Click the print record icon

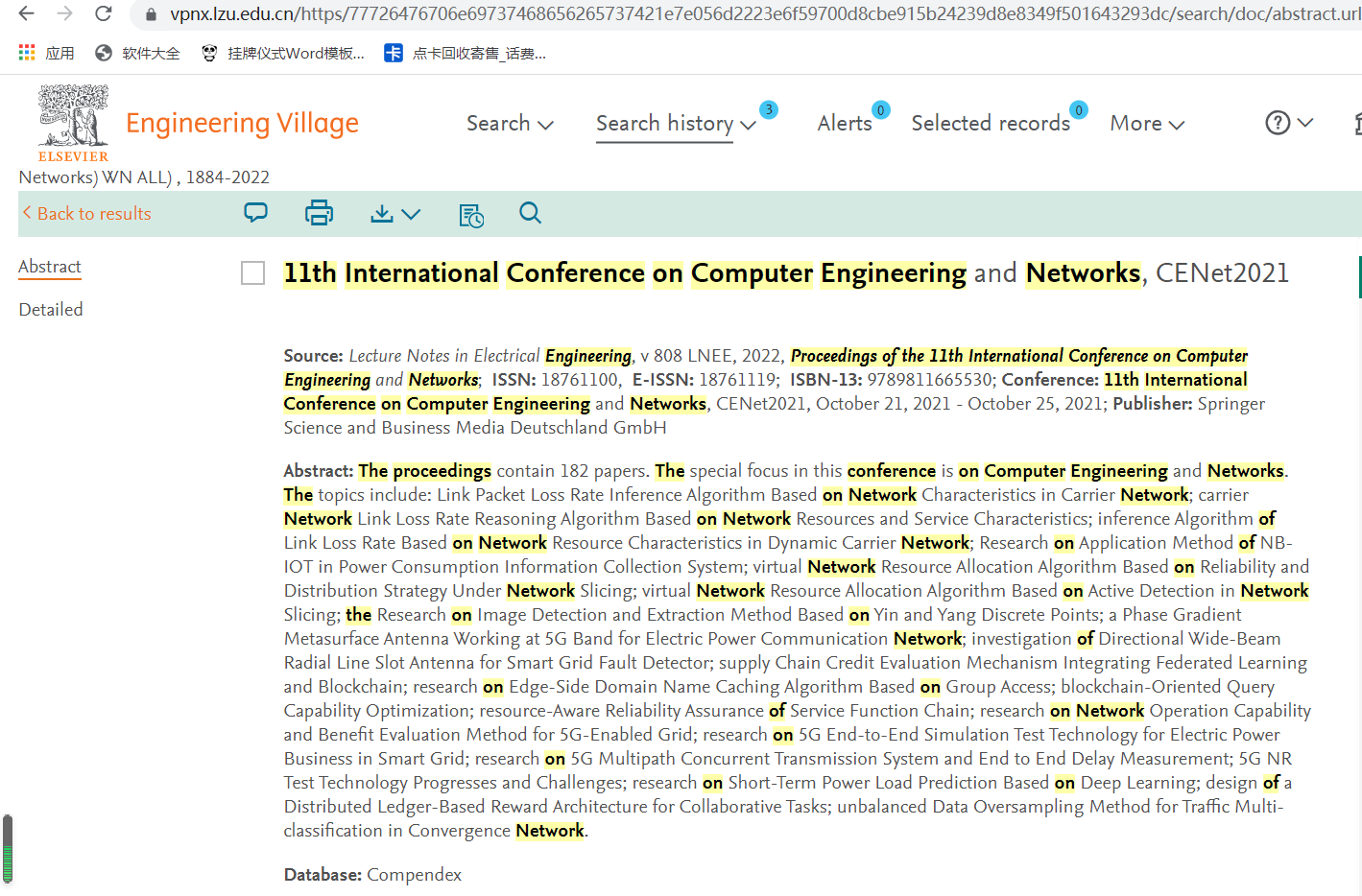(319, 213)
